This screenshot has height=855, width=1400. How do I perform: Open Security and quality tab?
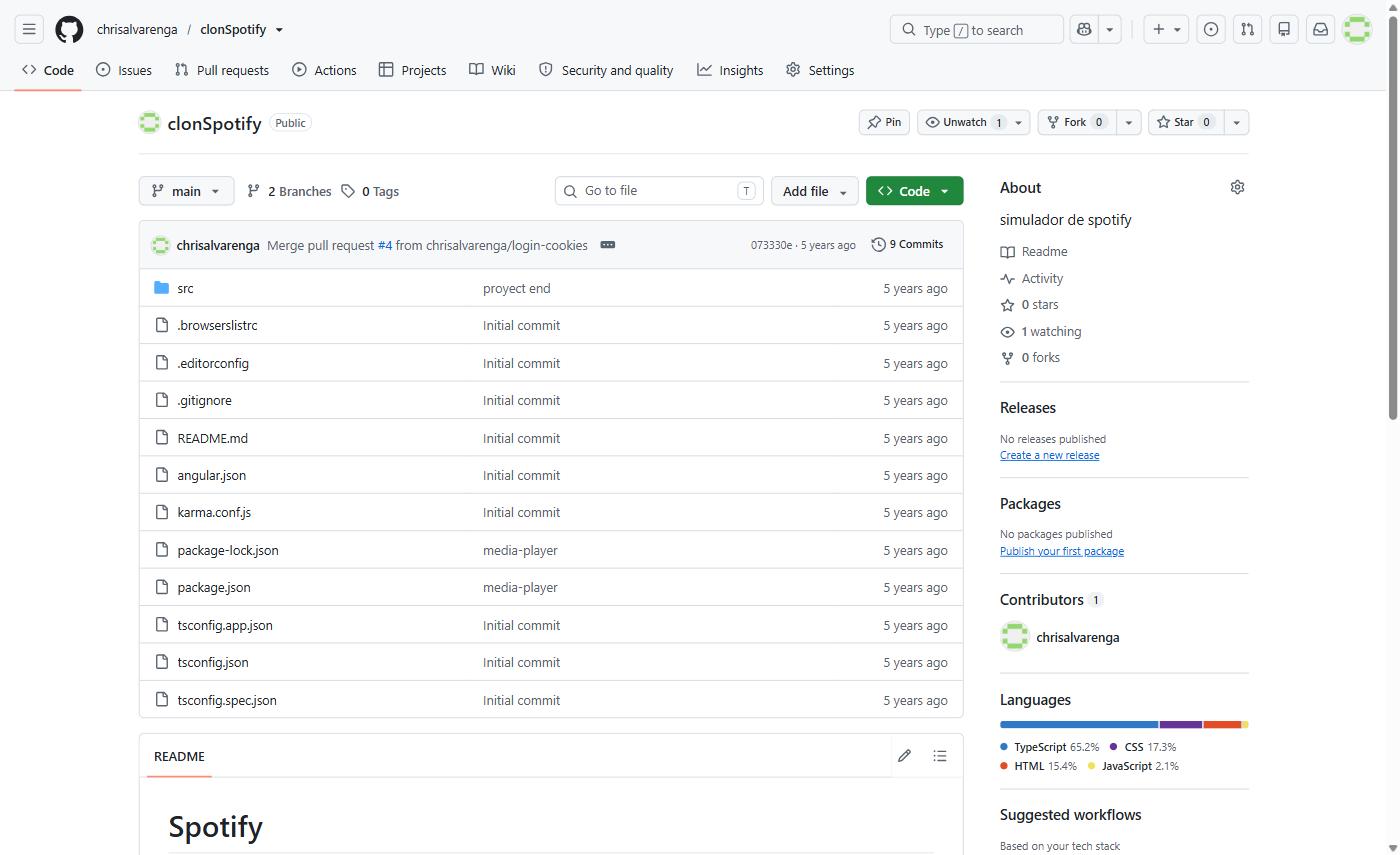(606, 70)
